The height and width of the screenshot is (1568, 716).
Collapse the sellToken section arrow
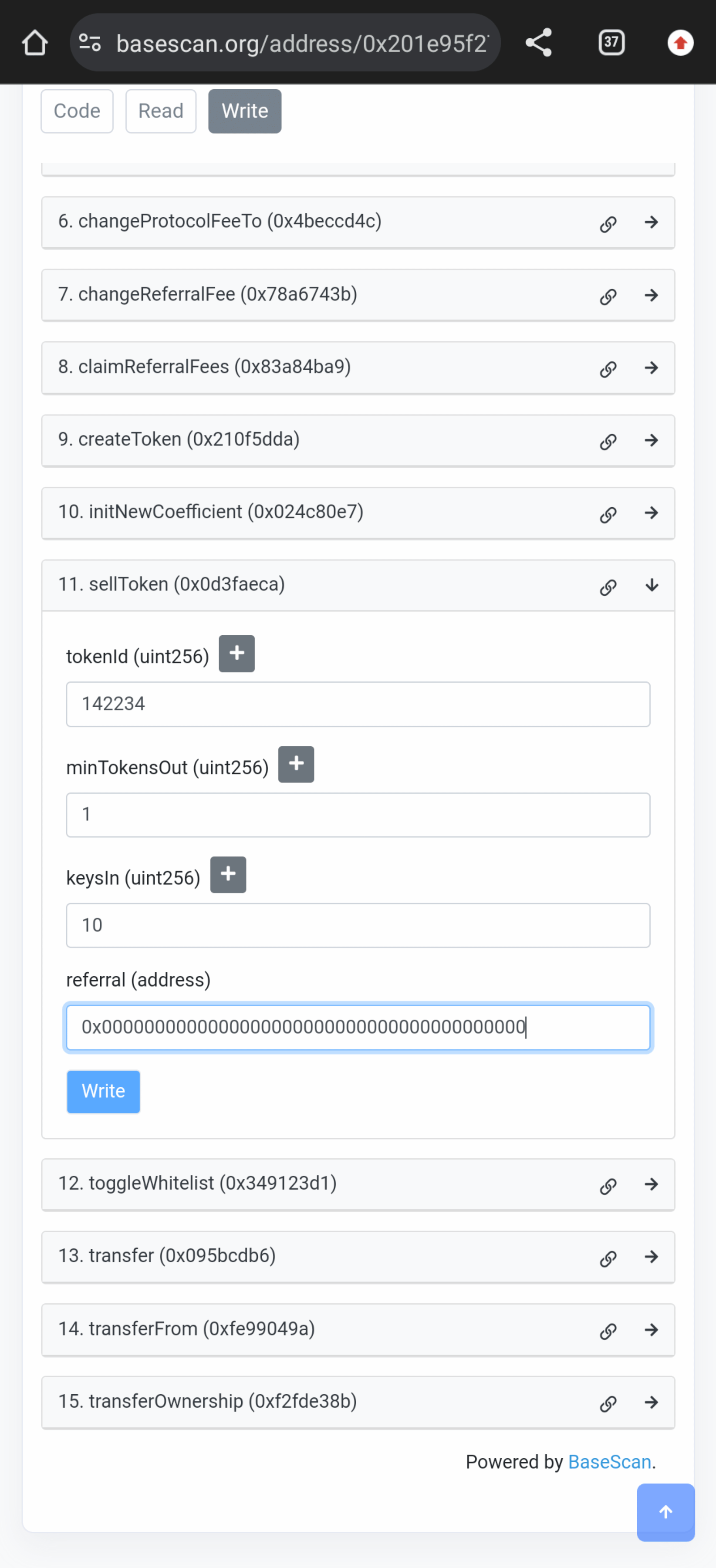pyautogui.click(x=652, y=586)
